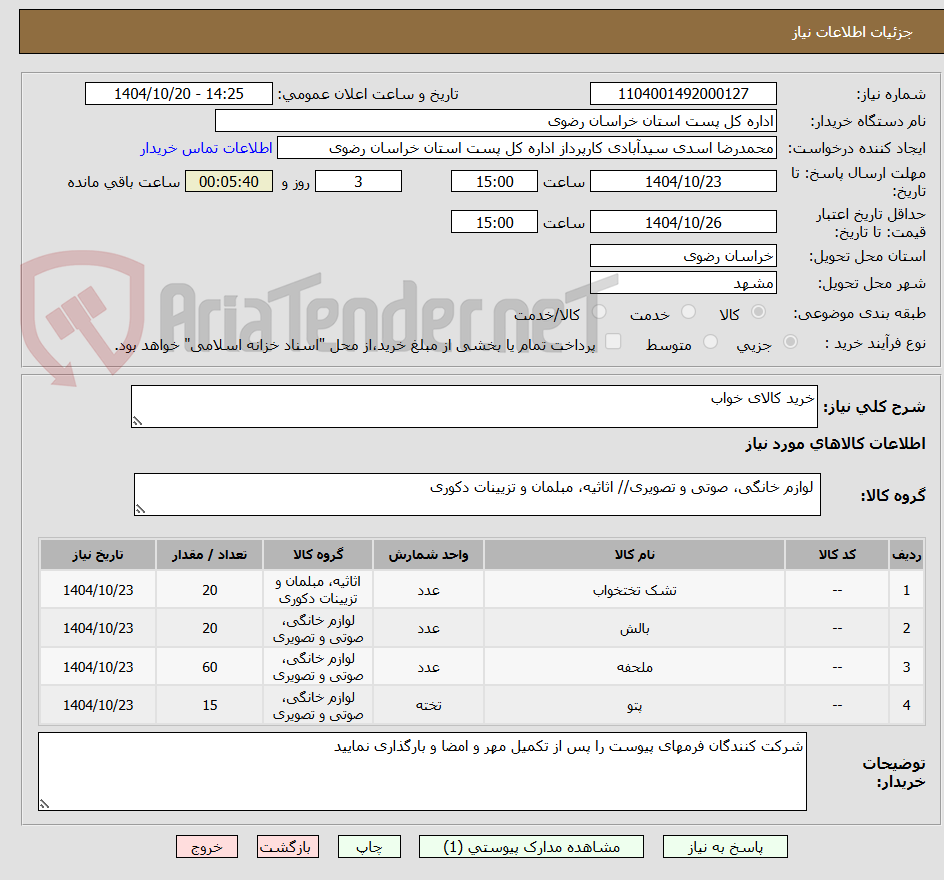Click the goods group text area
The width and height of the screenshot is (944, 880).
477,495
